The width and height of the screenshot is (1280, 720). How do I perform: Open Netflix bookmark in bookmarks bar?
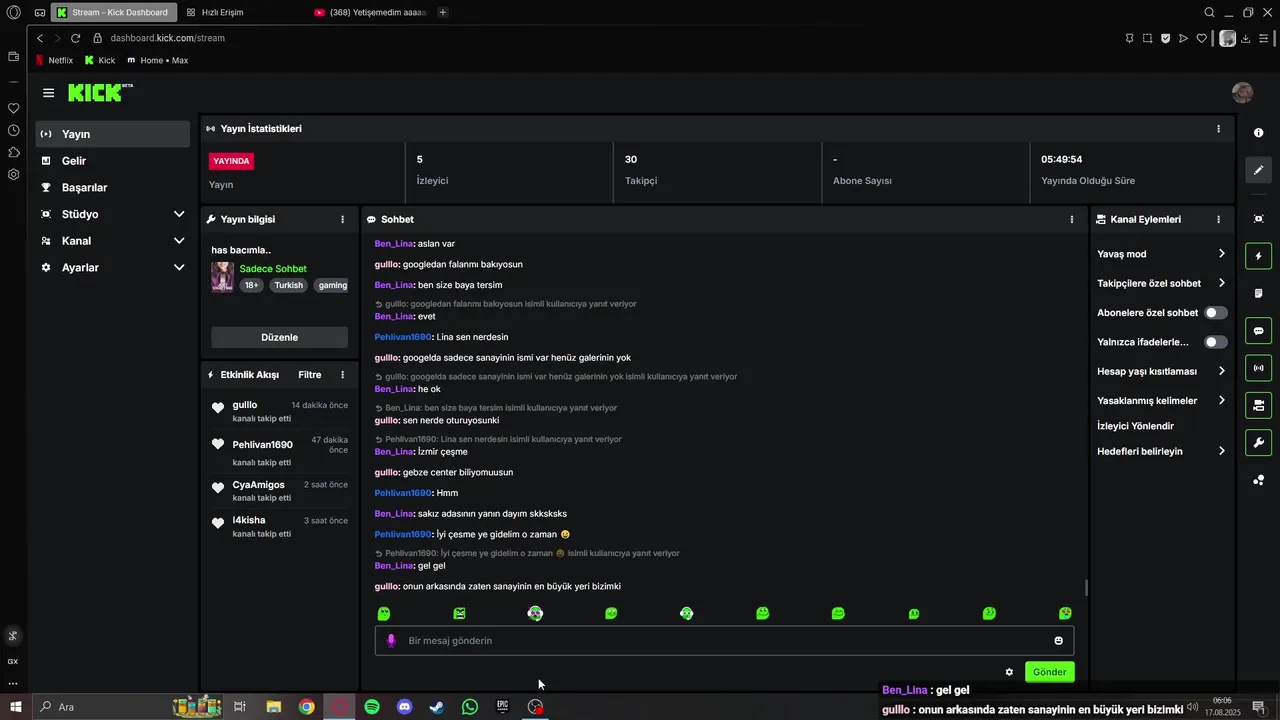point(54,60)
